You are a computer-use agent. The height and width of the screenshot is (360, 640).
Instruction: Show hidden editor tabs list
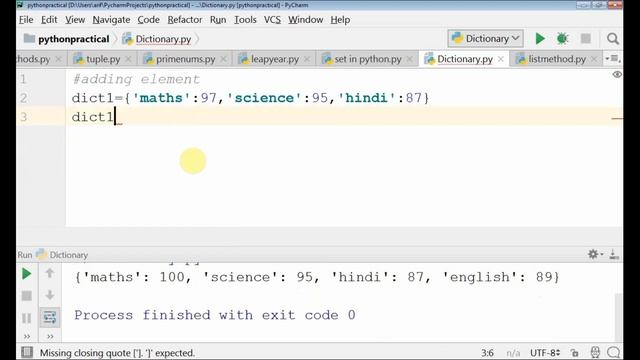pyautogui.click(x=612, y=59)
